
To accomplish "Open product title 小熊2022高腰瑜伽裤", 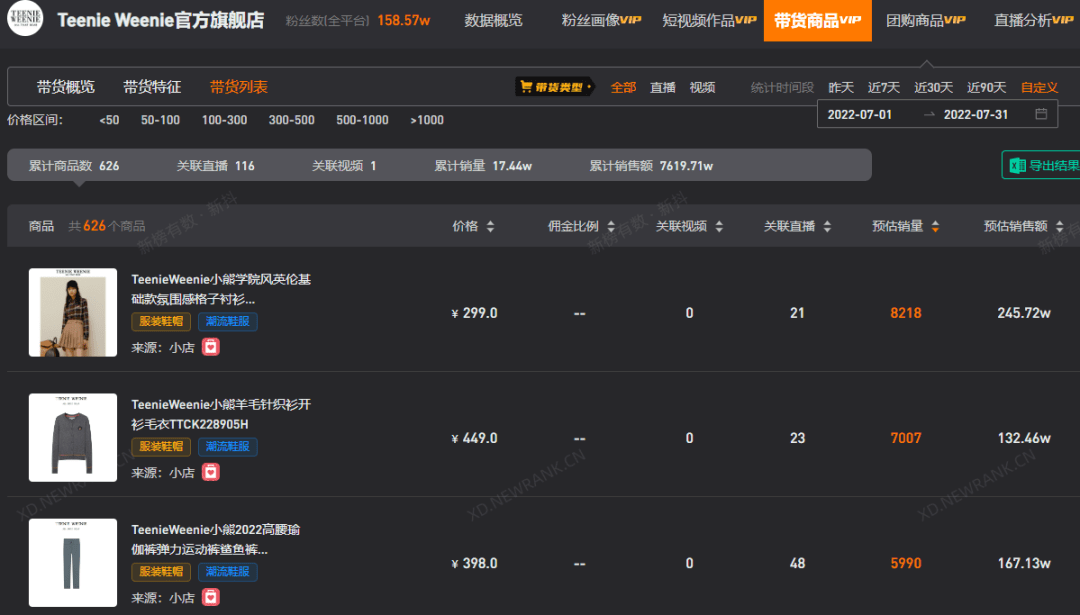I will pos(216,540).
